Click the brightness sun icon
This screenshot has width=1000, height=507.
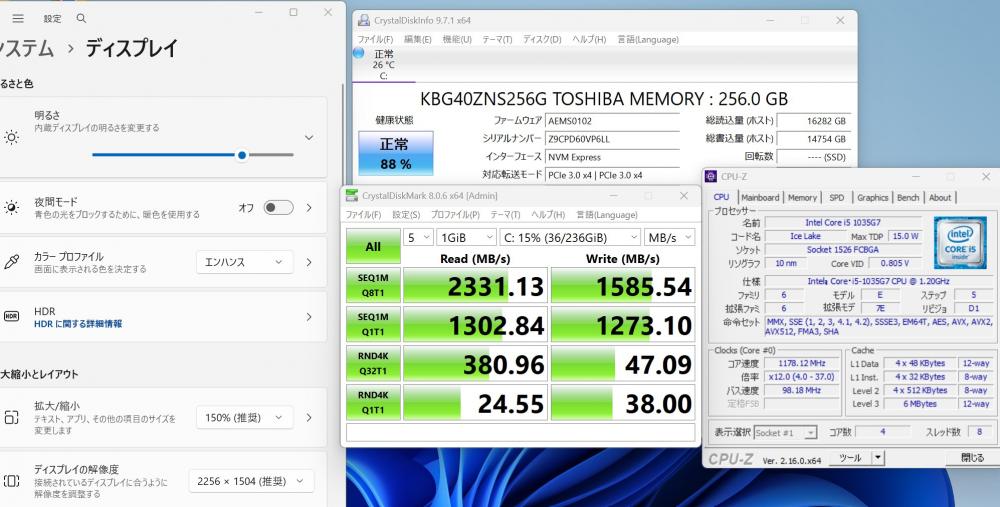pyautogui.click(x=11, y=137)
